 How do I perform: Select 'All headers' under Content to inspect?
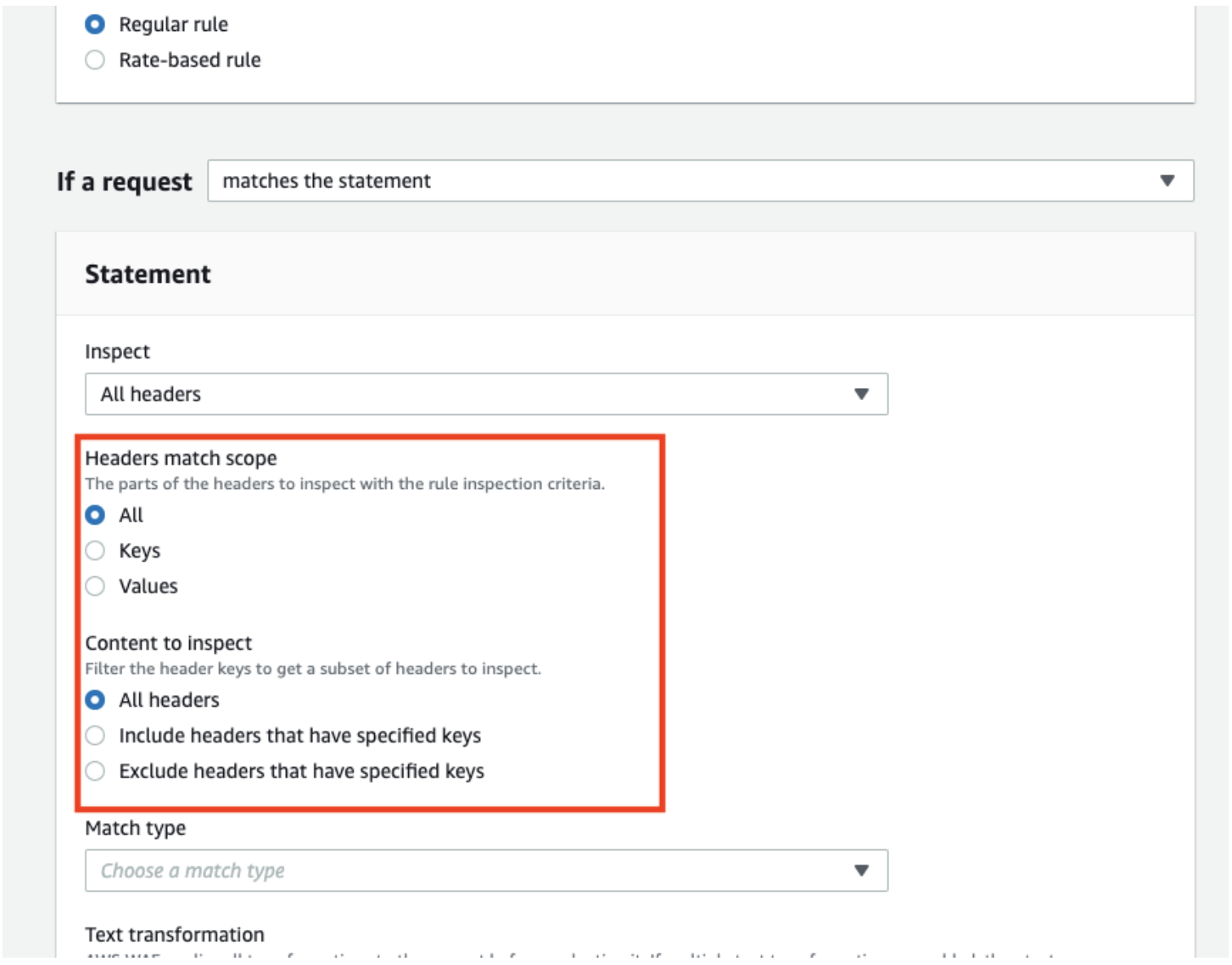[95, 700]
